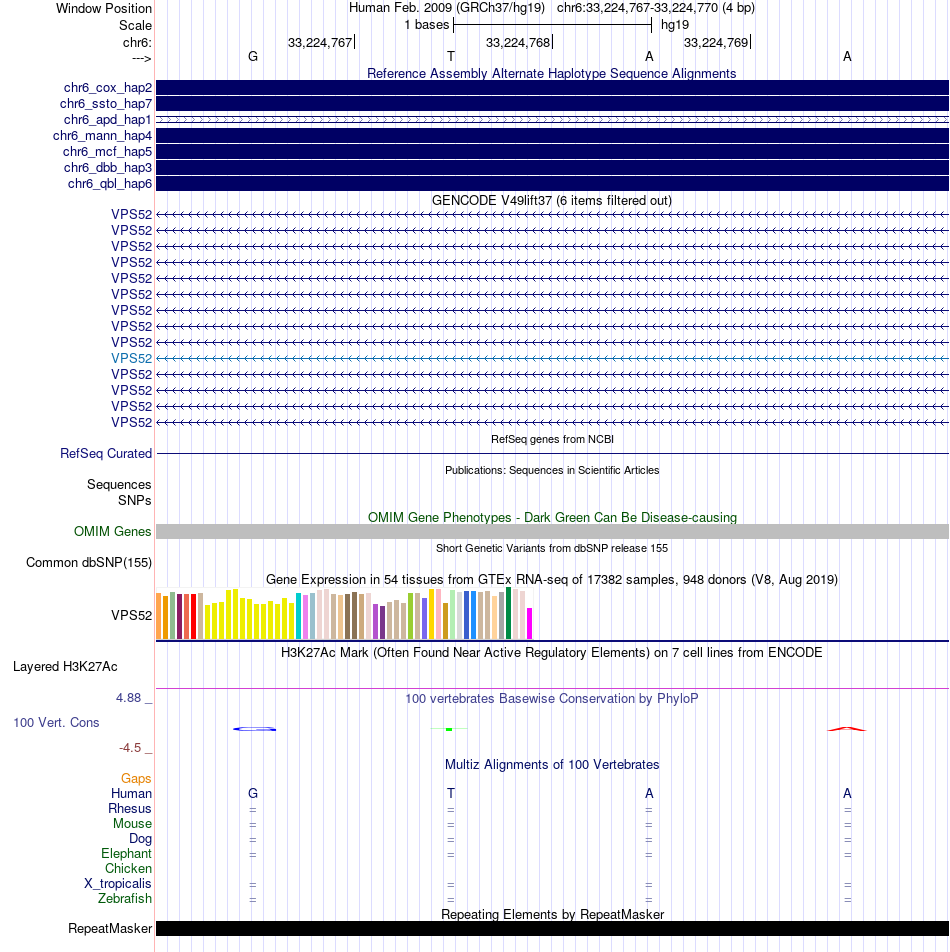Open the Reference Assembly Alternate Haplotype Sequence Alignments title
Screen dimensions: 950x952
point(551,73)
